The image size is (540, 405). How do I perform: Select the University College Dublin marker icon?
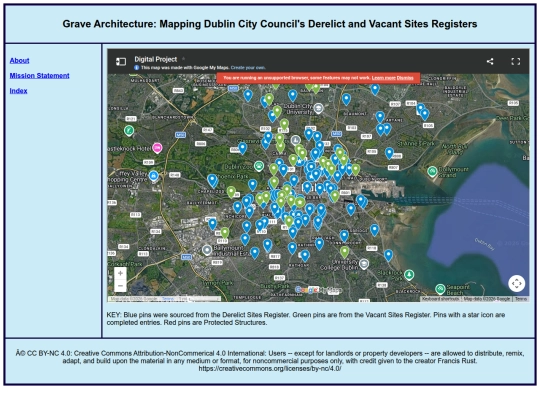tap(364, 264)
